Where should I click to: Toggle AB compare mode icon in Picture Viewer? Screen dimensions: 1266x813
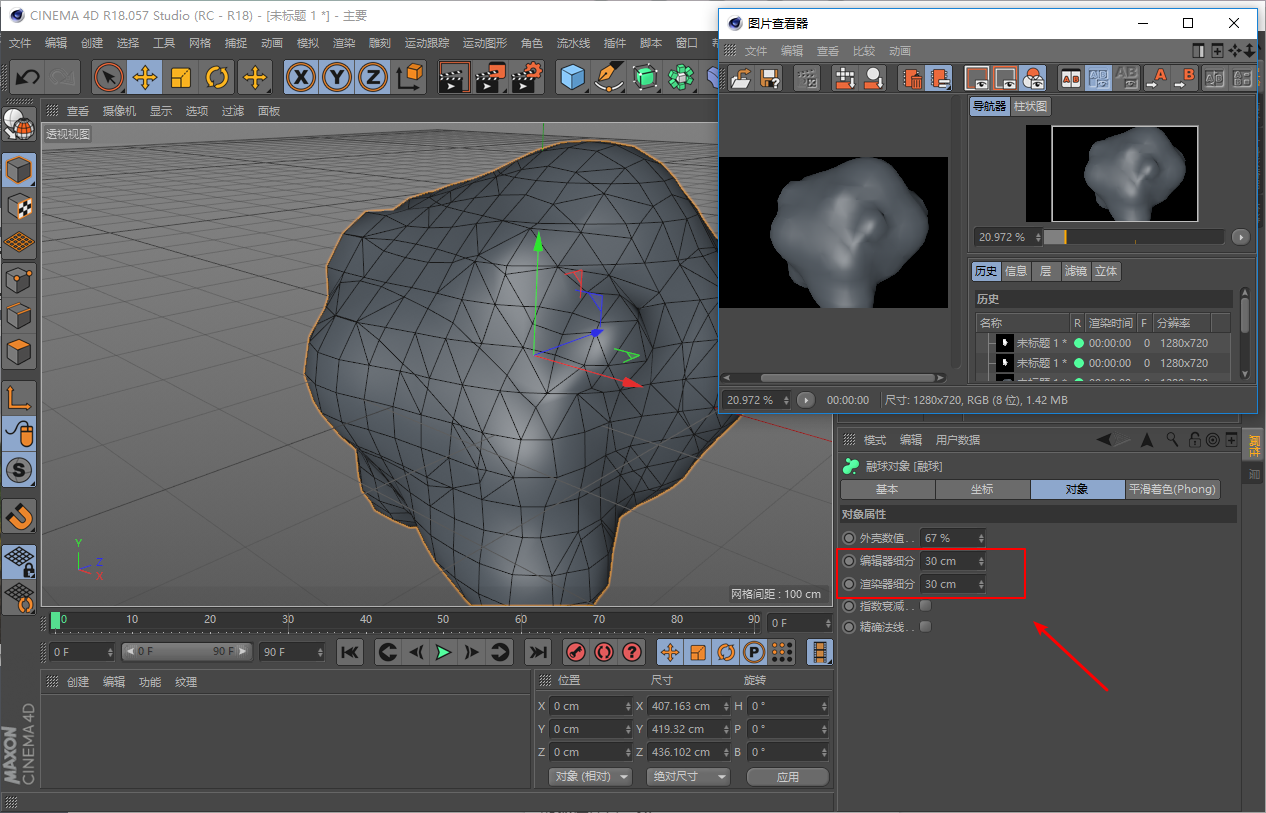[1071, 78]
